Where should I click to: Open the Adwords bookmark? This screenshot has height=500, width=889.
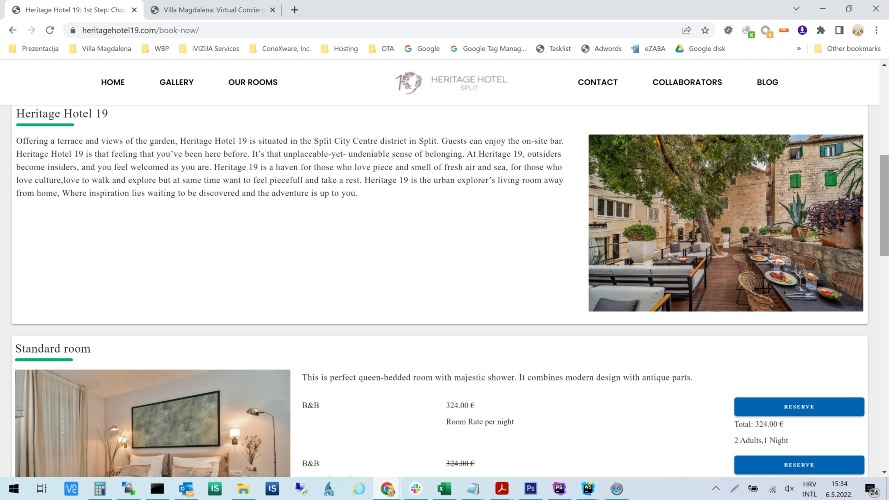click(602, 49)
